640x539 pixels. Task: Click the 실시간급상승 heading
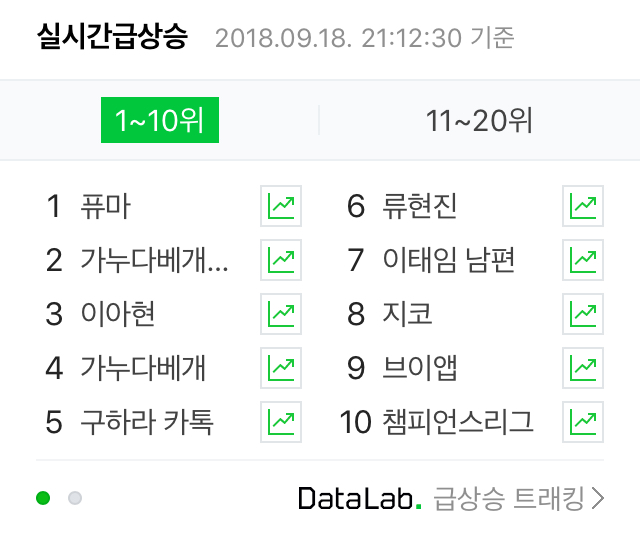(x=113, y=37)
